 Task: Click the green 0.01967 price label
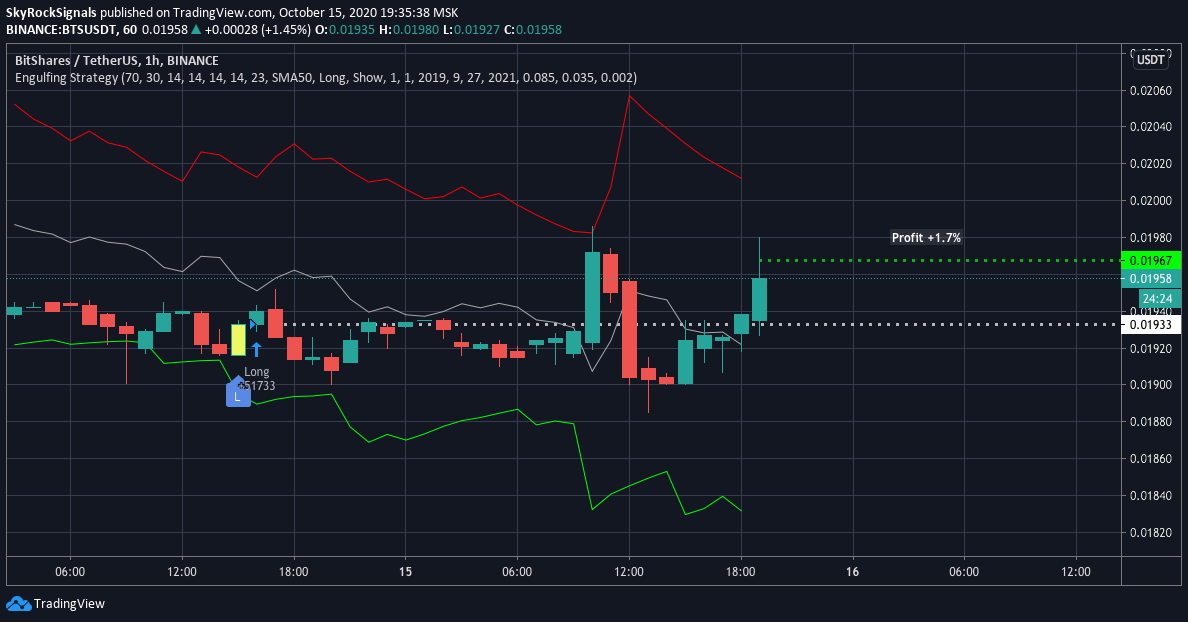(1151, 260)
